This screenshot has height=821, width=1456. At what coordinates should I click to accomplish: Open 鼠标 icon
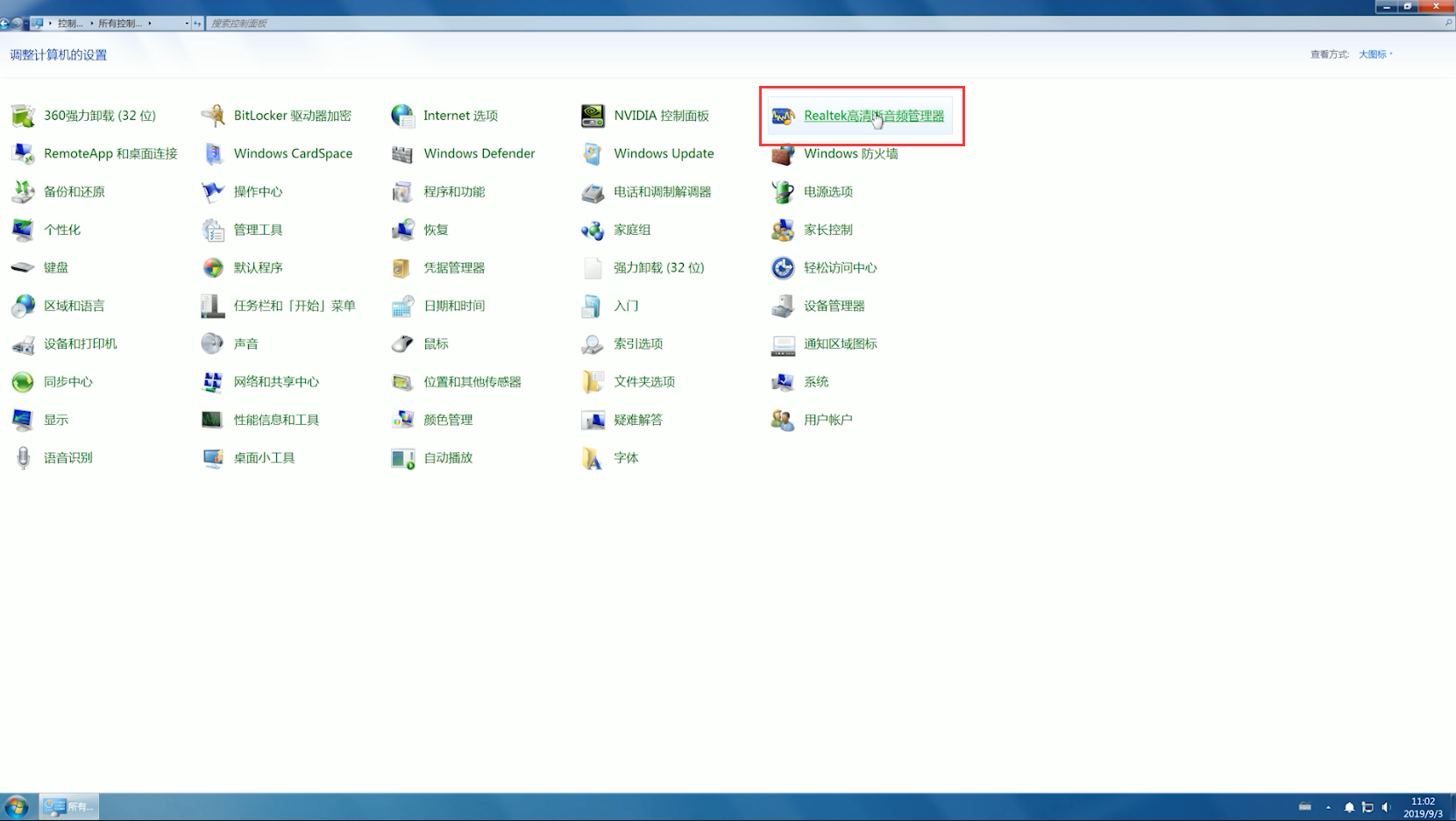point(402,343)
